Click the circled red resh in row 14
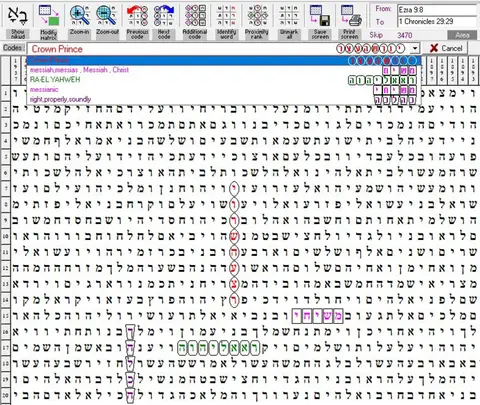The image size is (480, 405). (234, 300)
